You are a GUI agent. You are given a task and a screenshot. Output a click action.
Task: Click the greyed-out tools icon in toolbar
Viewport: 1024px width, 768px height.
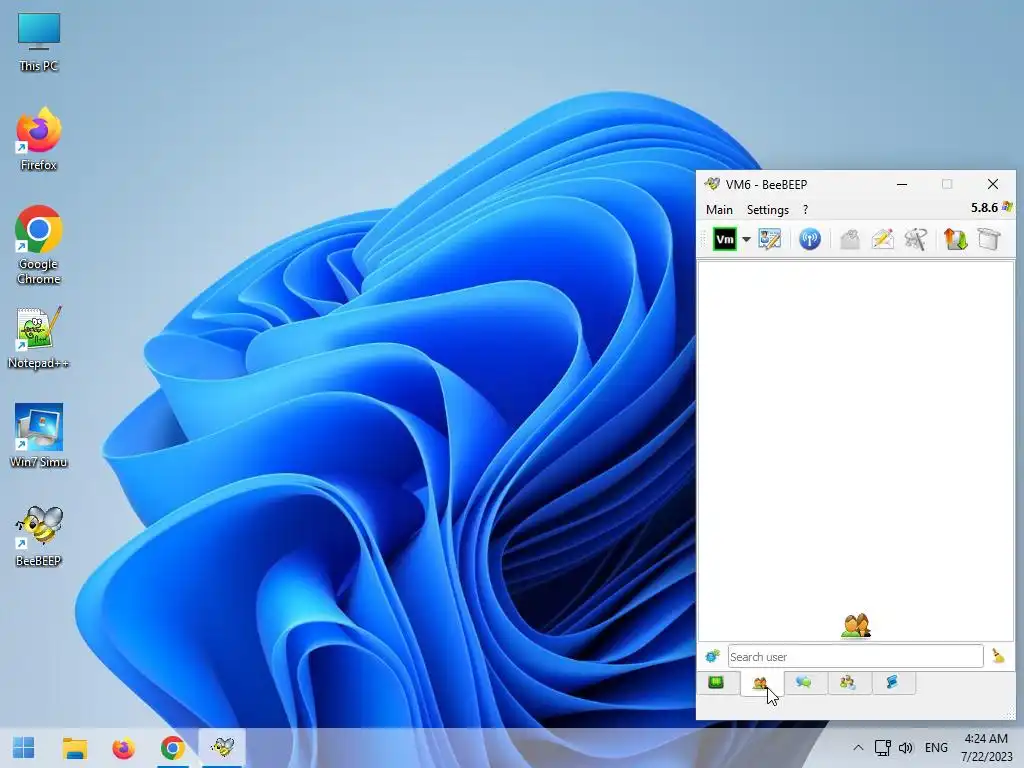[916, 239]
